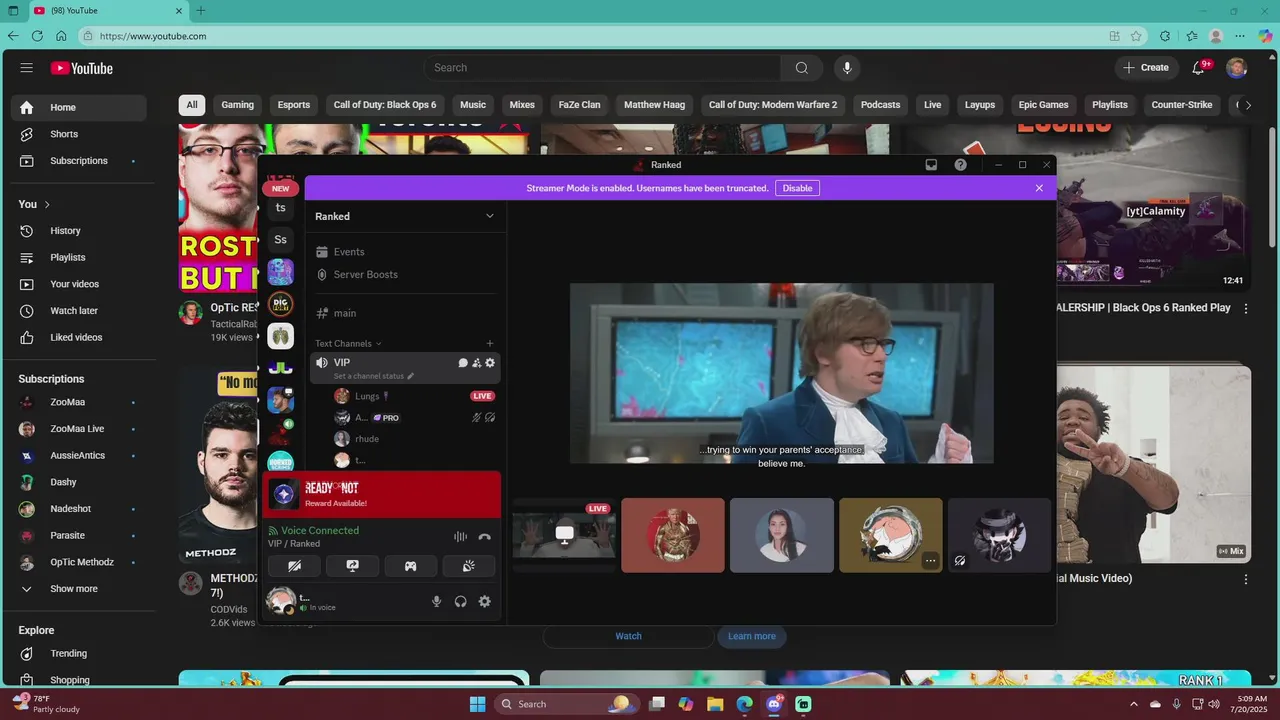The width and height of the screenshot is (1280, 720).
Task: Deafen with the headphones icon
Action: (x=460, y=602)
